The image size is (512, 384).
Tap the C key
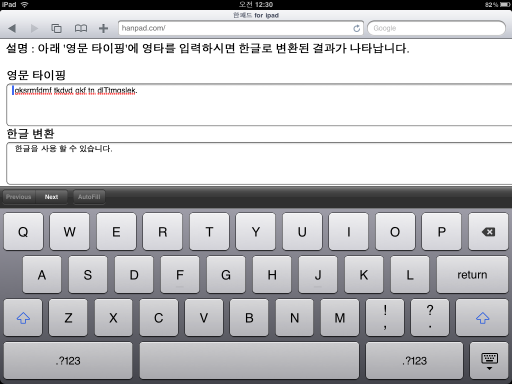159,318
